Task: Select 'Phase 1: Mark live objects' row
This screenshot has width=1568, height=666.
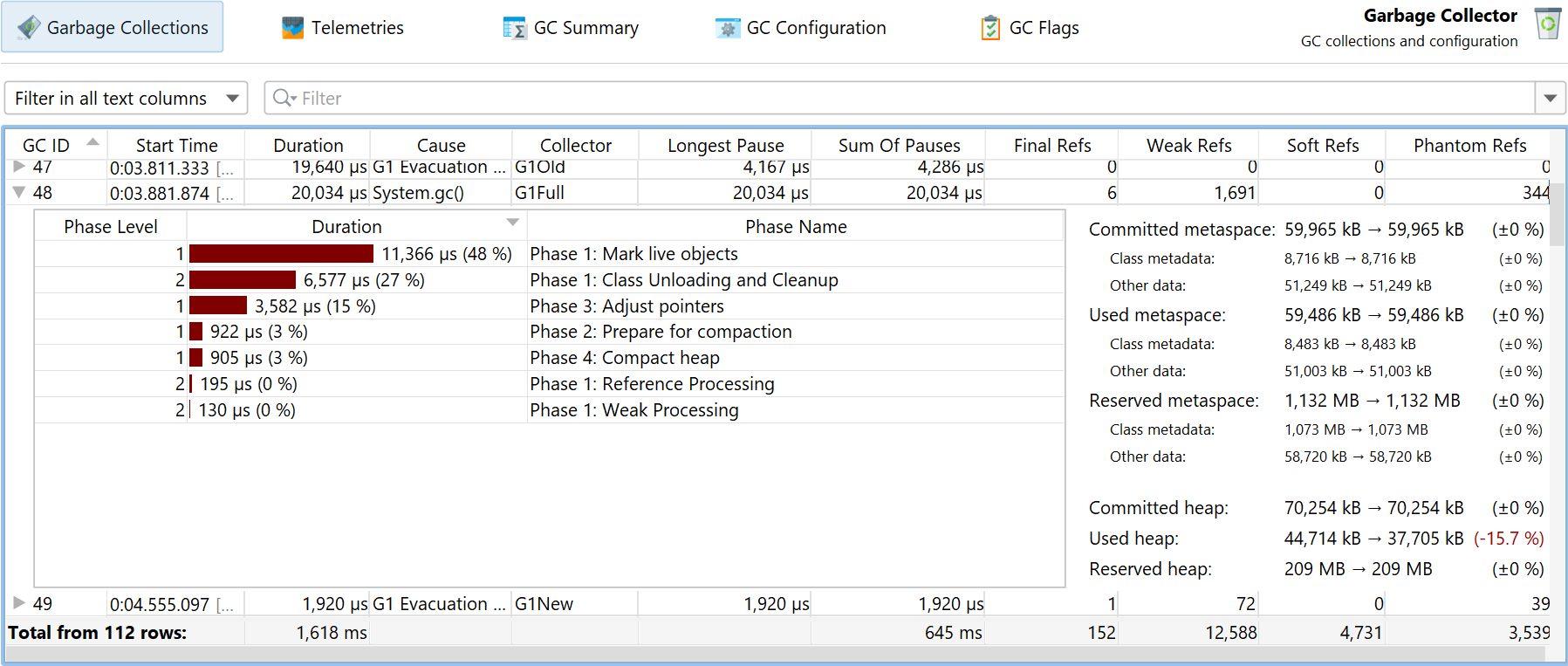Action: pos(550,254)
